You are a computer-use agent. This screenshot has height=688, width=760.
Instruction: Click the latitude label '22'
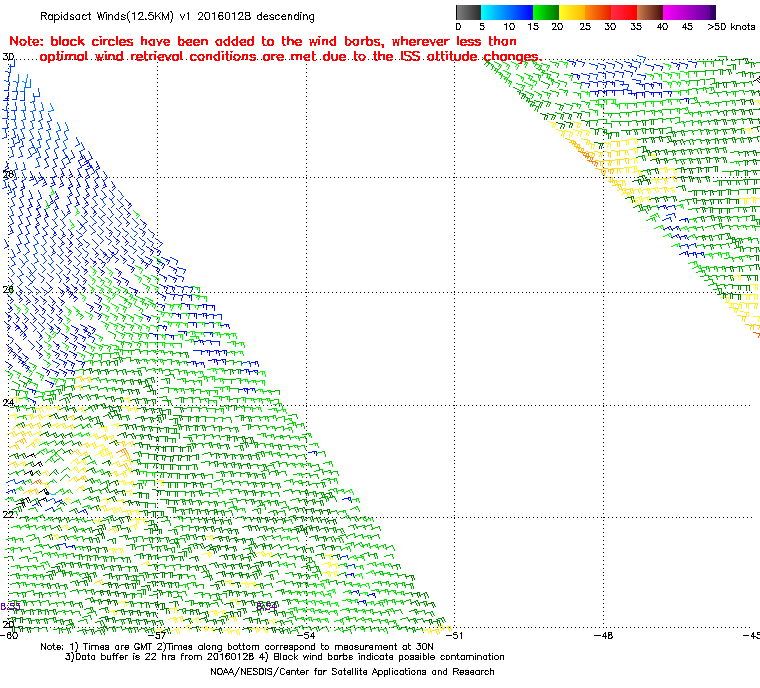[x=8, y=514]
